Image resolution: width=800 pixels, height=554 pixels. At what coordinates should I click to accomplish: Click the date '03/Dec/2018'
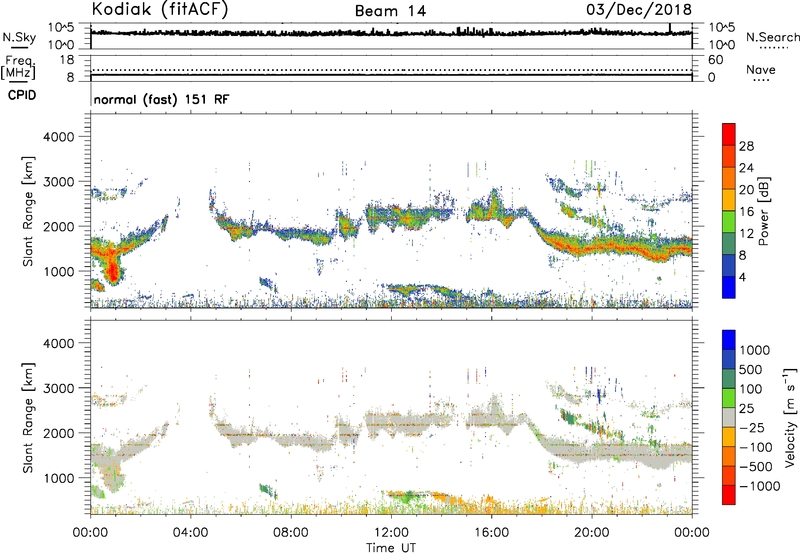639,9
